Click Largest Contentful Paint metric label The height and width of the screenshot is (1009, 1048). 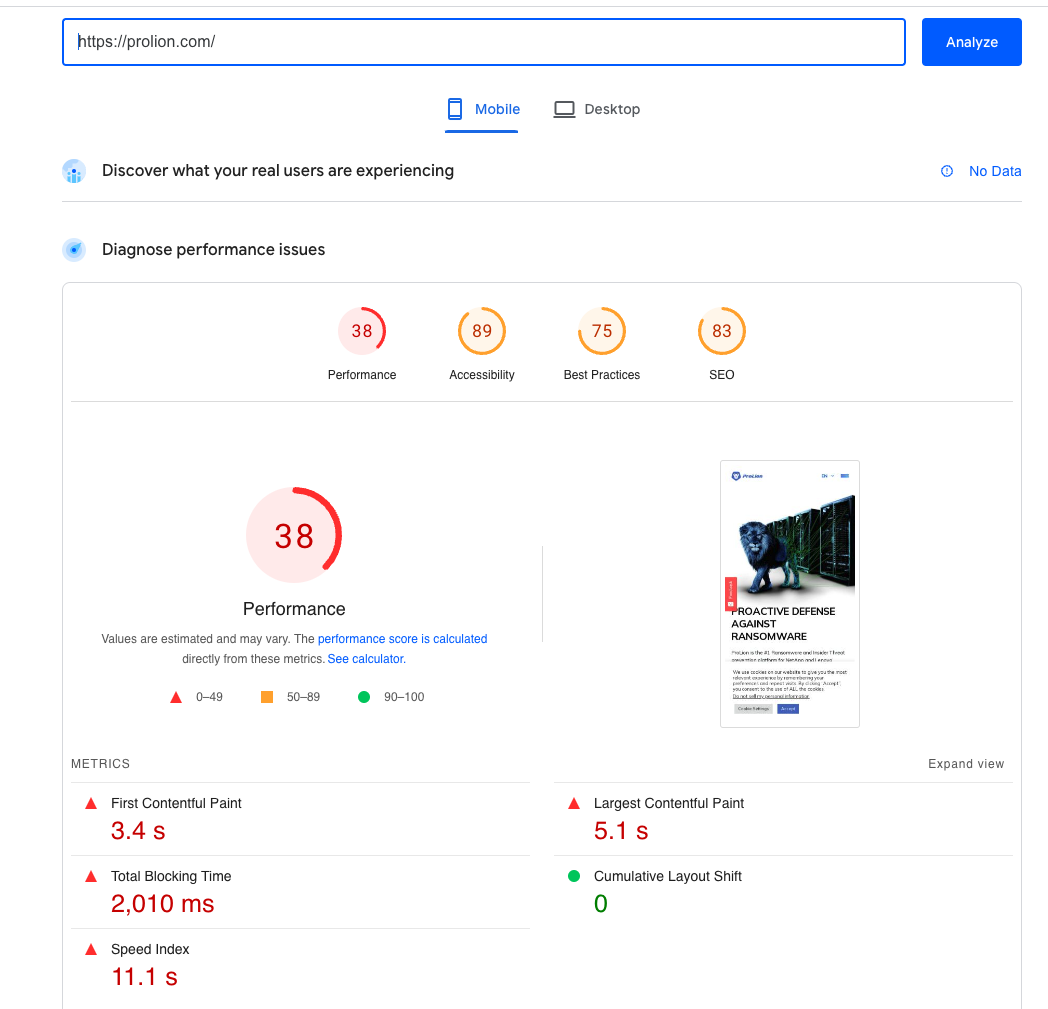click(668, 803)
